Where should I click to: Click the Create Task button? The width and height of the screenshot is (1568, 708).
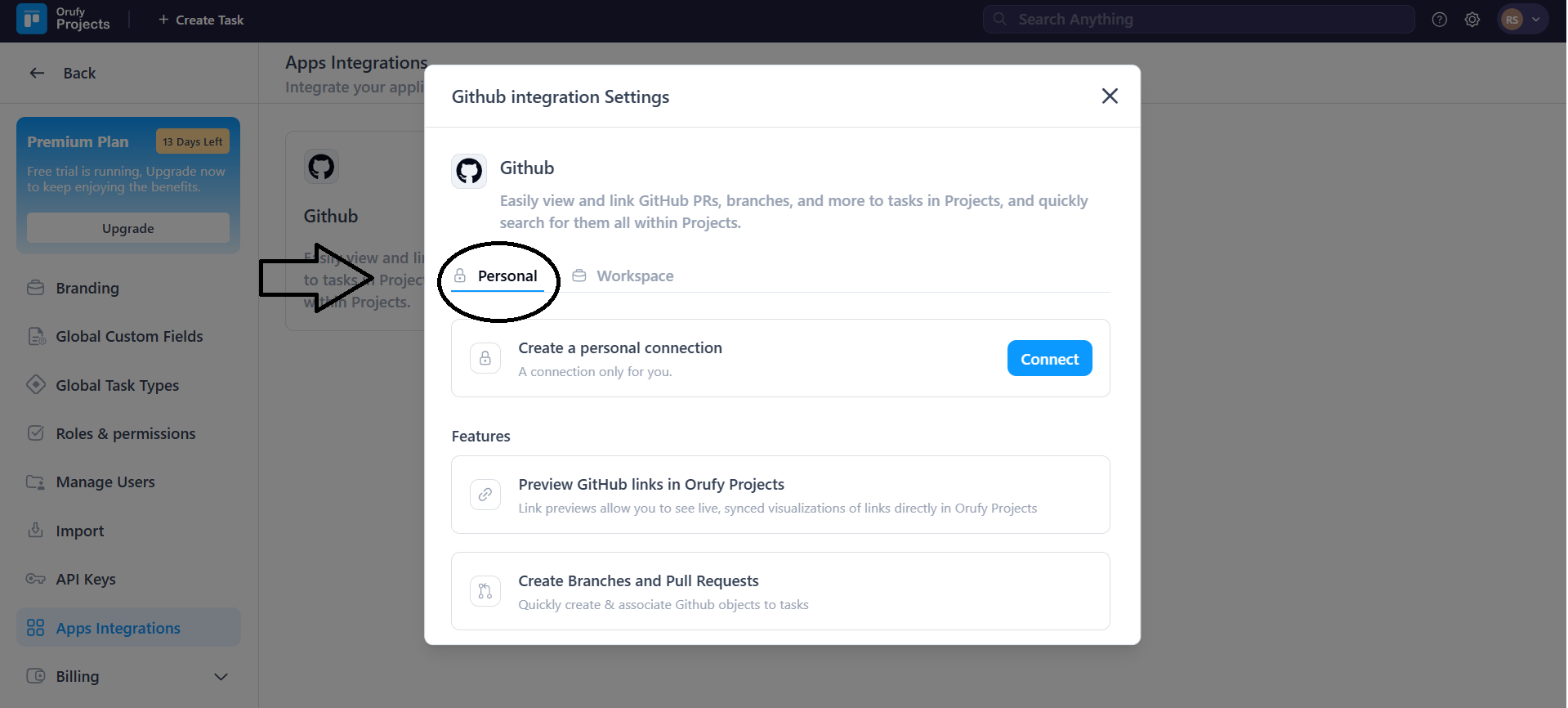point(201,20)
